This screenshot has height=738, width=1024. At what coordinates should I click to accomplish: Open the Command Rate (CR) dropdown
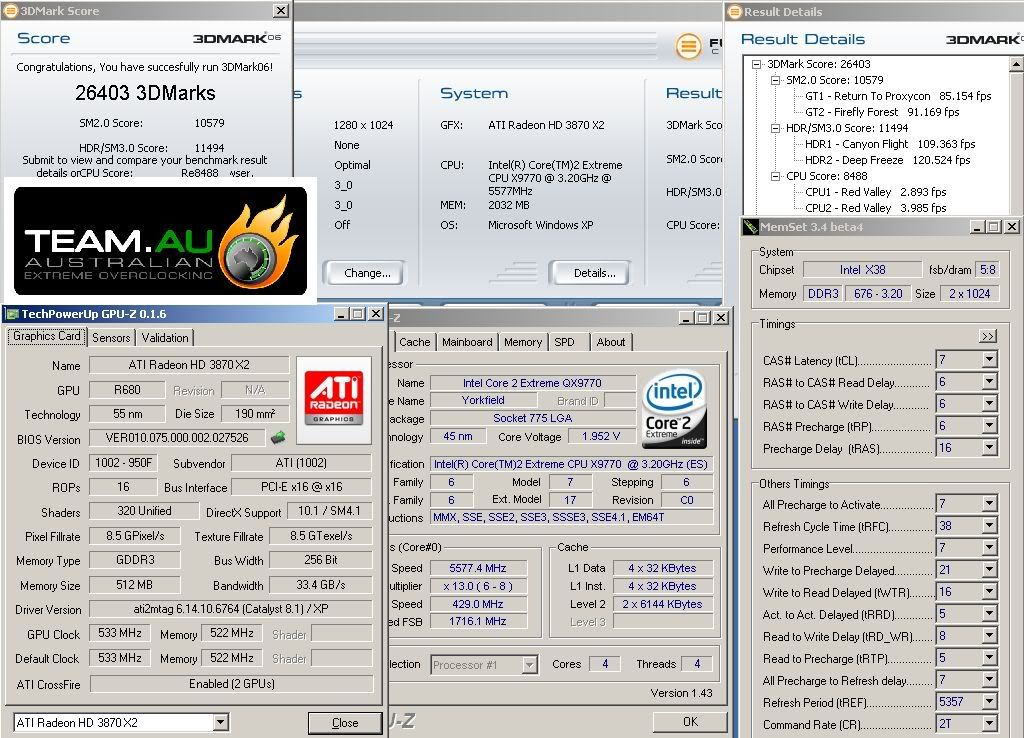989,724
